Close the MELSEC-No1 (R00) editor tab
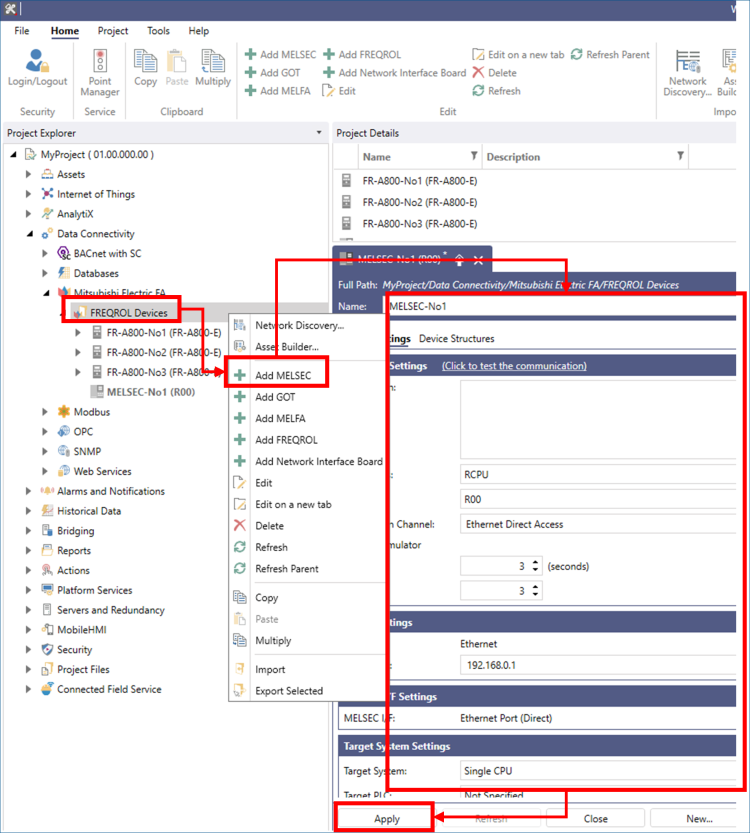Screen dimensions: 750x833 [478, 260]
